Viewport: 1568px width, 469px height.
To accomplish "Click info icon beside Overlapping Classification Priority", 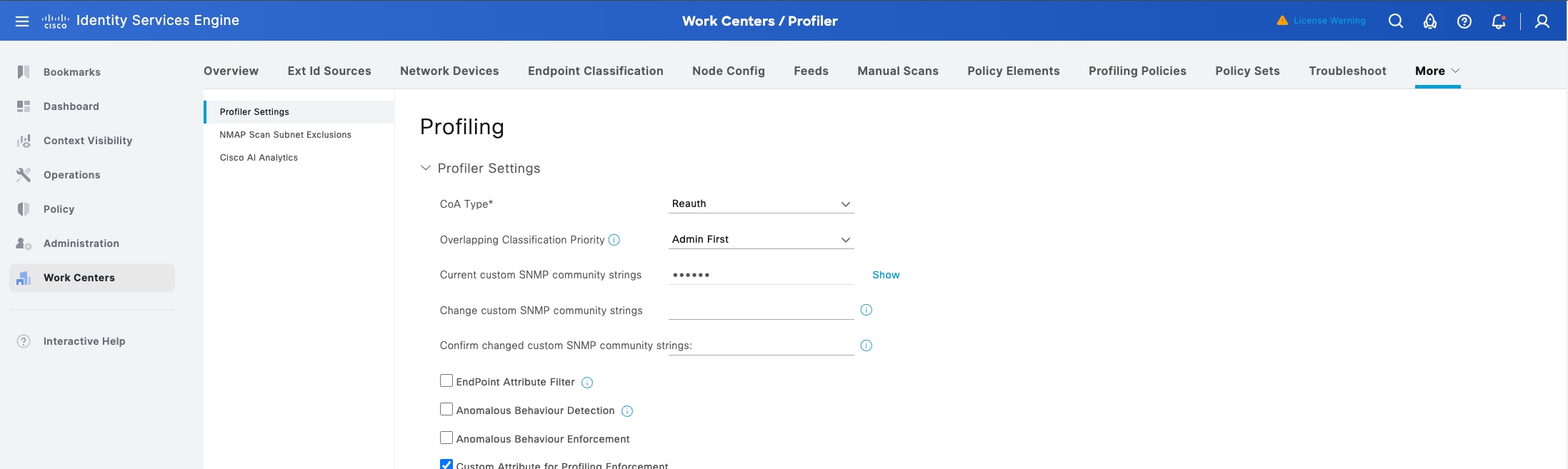I will coord(614,240).
